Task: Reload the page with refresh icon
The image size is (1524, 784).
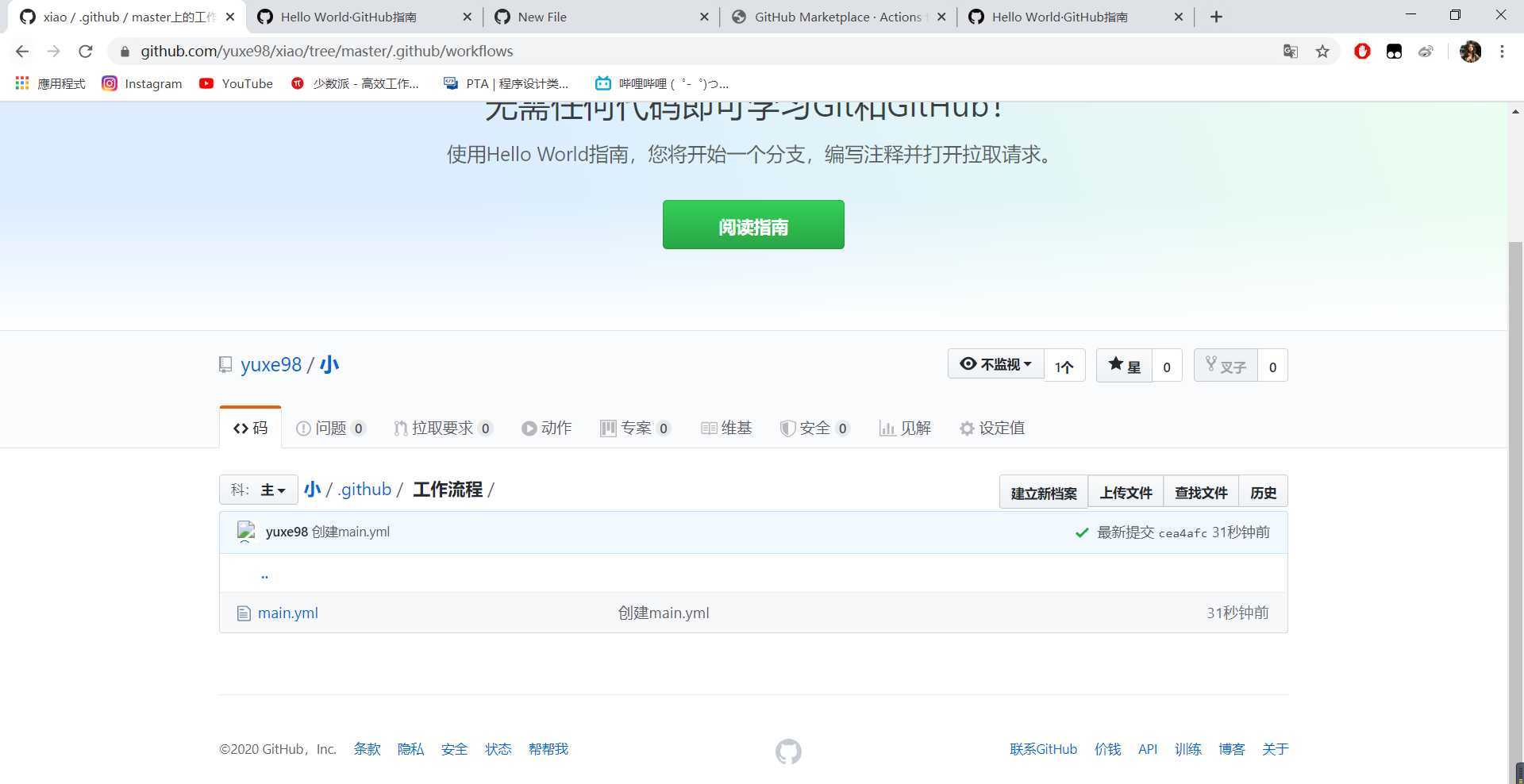Action: click(86, 52)
